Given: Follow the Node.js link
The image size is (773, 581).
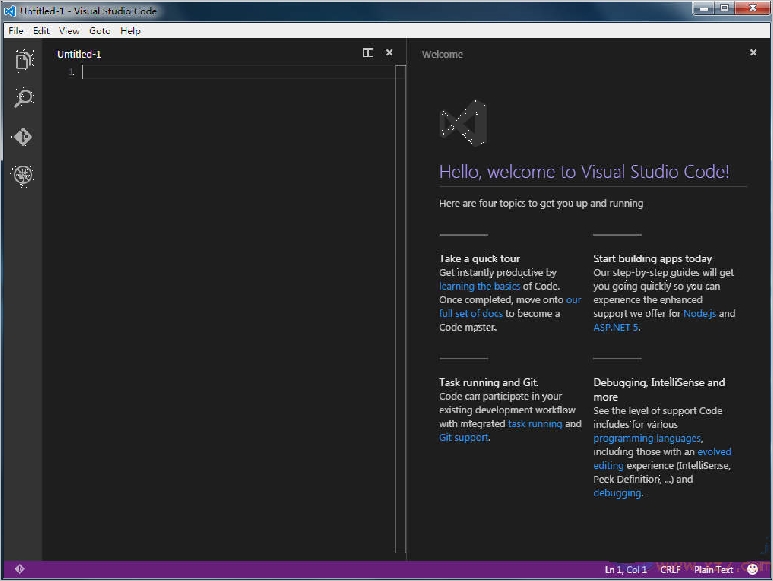Looking at the screenshot, I should 699,313.
